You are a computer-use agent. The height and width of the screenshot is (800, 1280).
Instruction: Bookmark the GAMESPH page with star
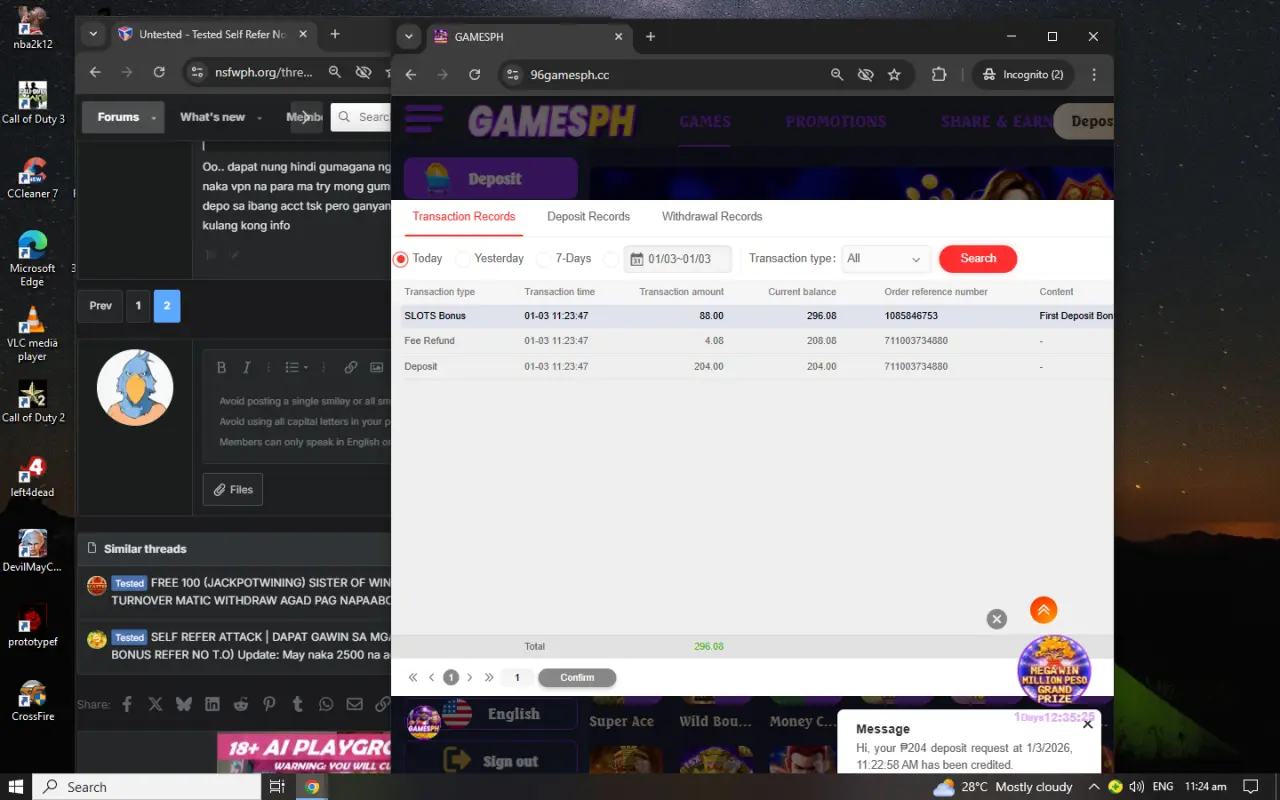894,75
